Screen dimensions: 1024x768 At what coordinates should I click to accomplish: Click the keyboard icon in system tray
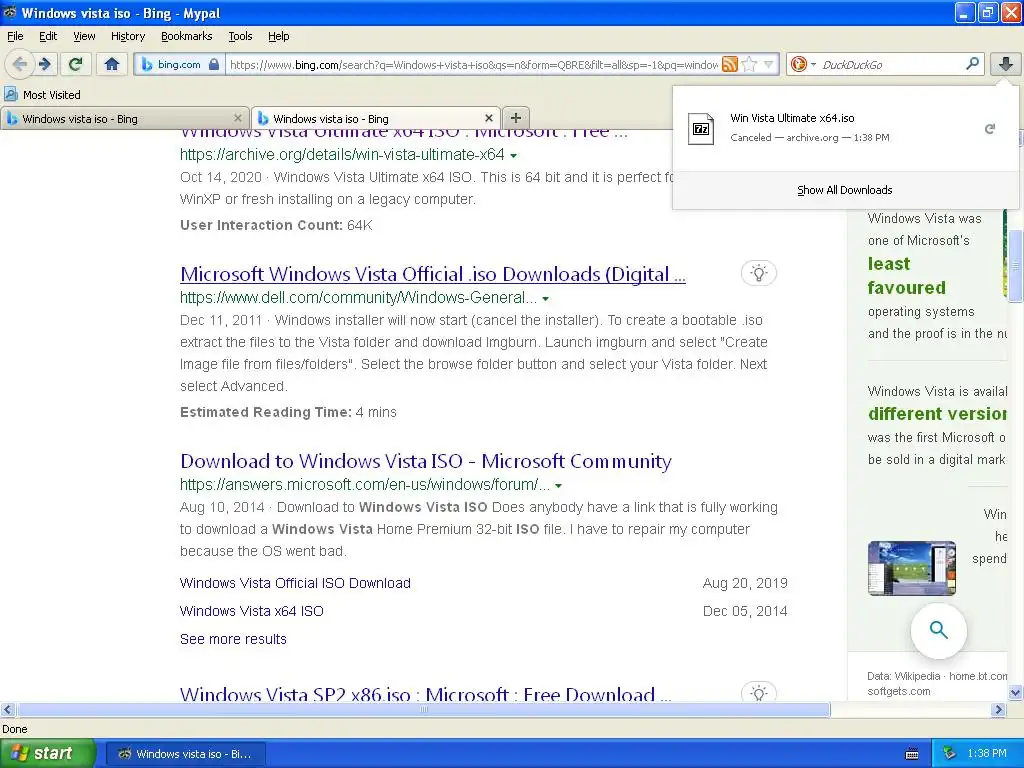(912, 754)
